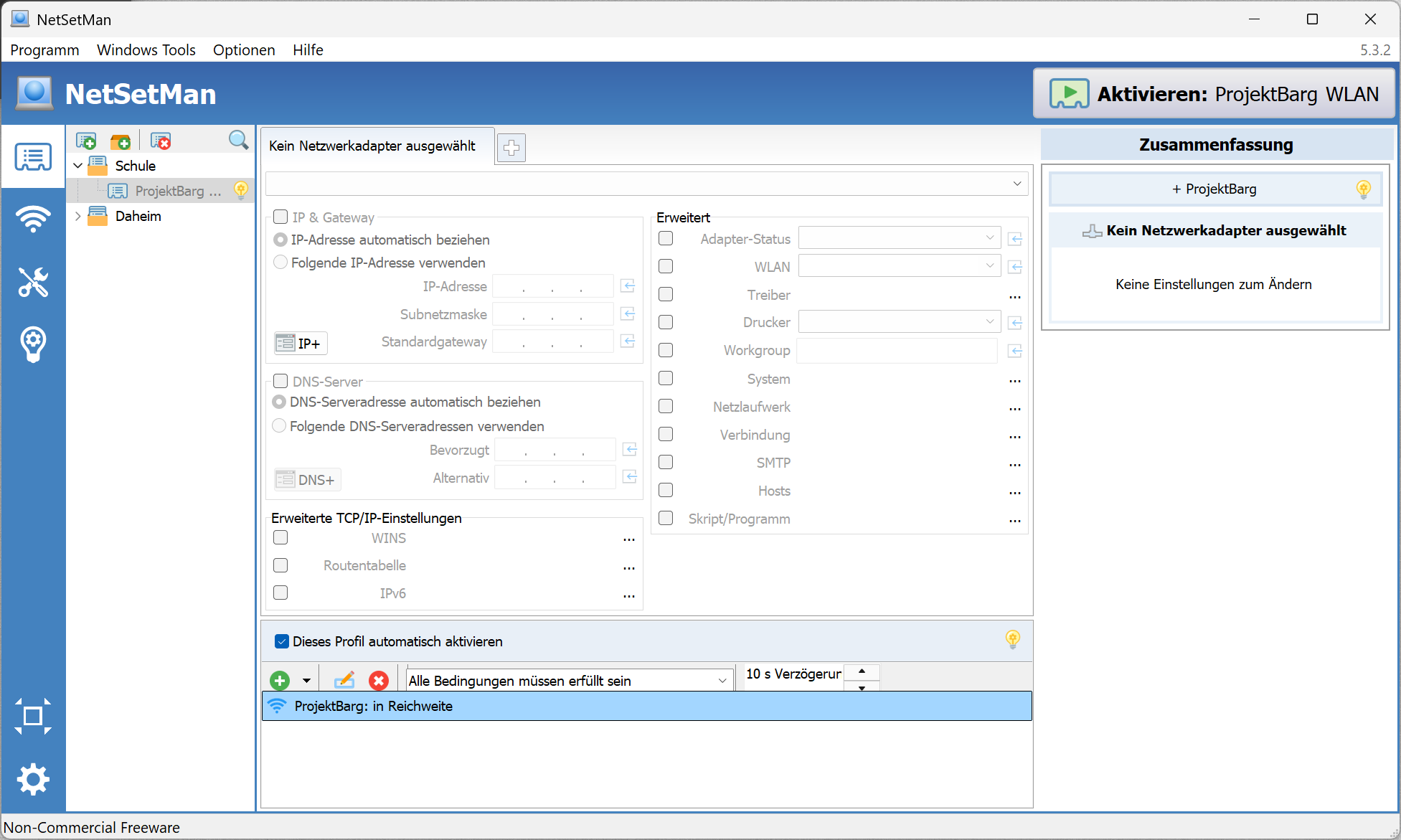Viewport: 1401px width, 840px height.
Task: Delete the selected profile
Action: click(x=159, y=140)
